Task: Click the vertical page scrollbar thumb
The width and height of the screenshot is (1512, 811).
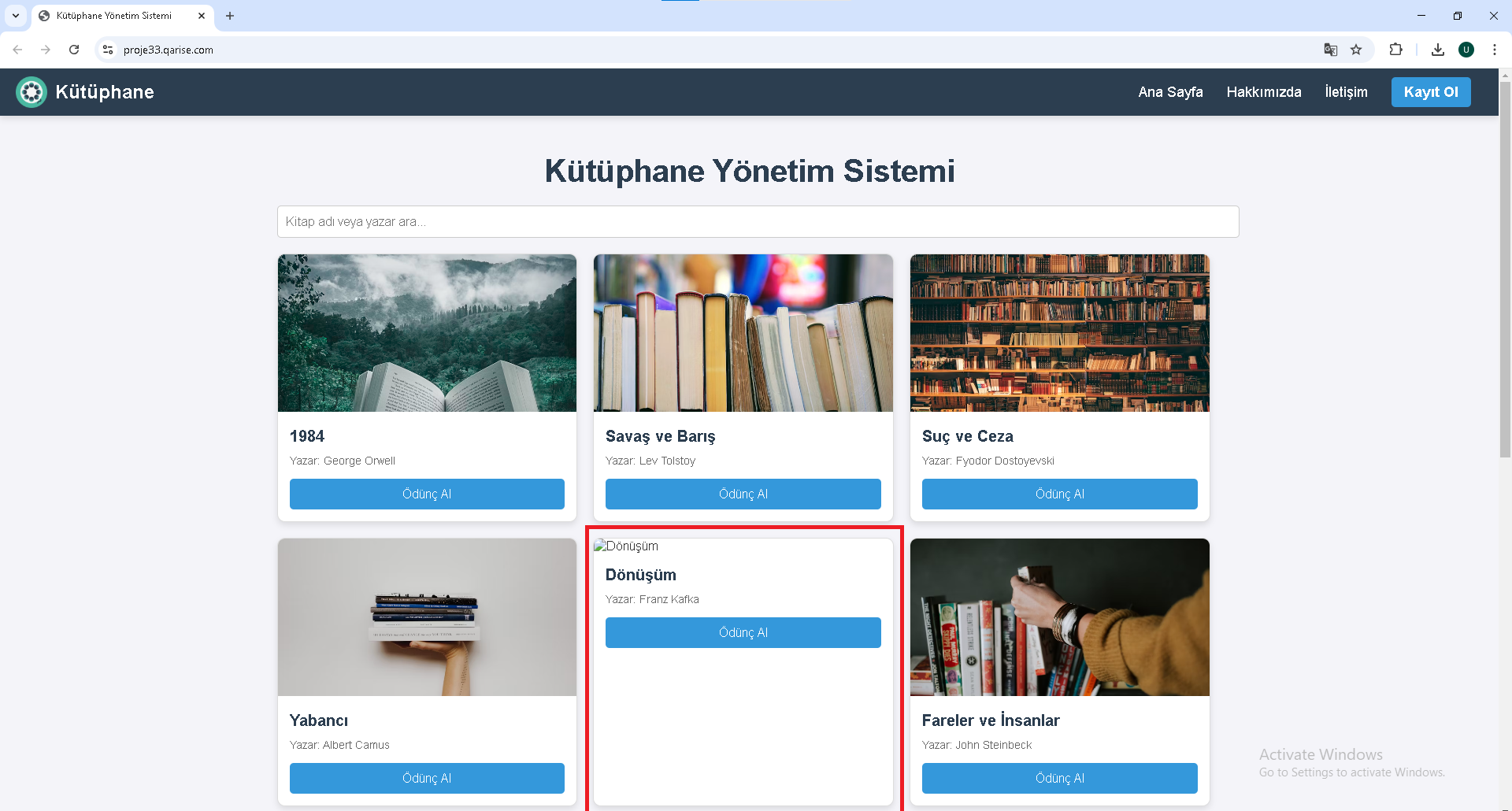Action: click(x=1505, y=268)
